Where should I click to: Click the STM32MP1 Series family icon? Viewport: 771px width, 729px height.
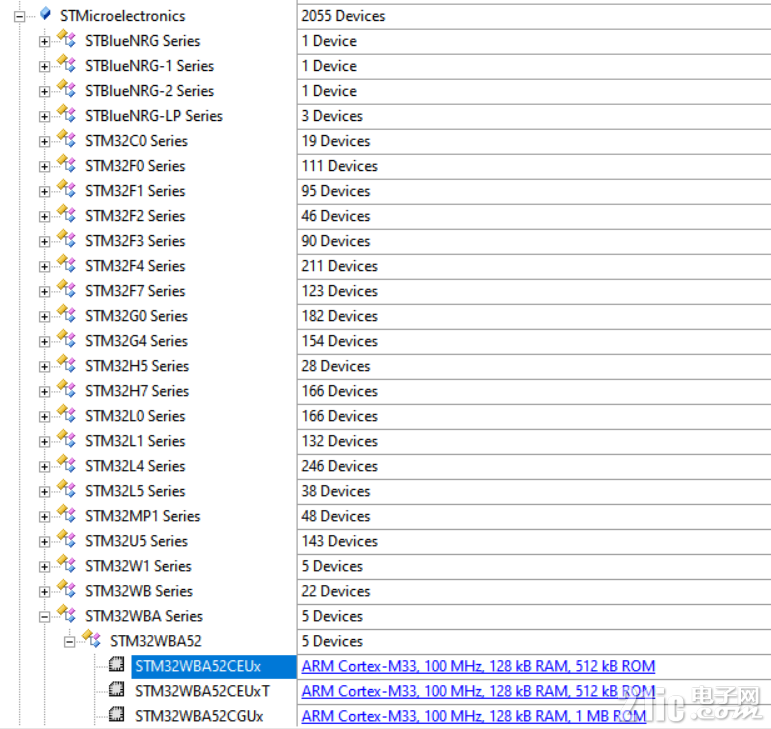pos(66,514)
